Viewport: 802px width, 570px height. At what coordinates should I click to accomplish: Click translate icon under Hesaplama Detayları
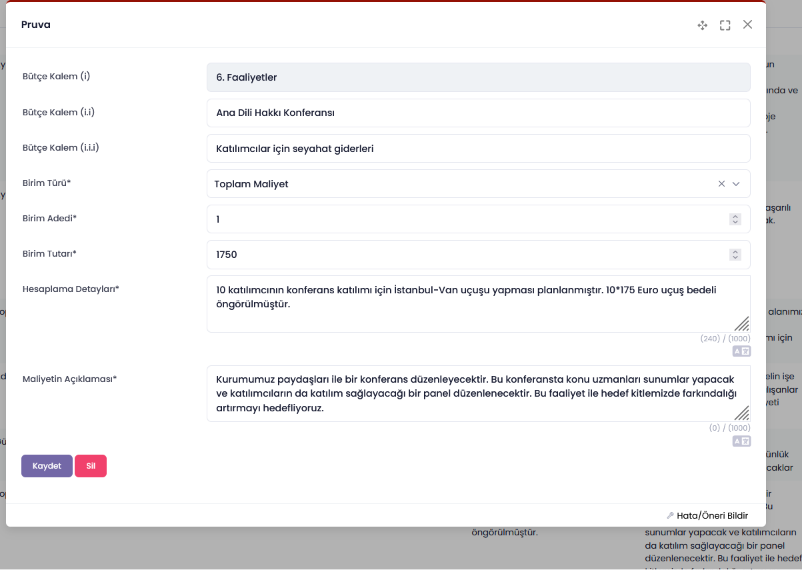[741, 351]
